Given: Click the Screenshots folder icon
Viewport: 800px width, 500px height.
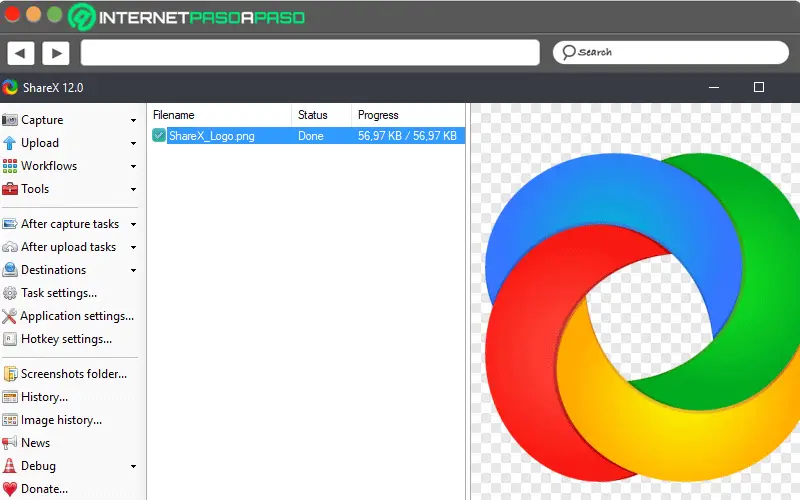Looking at the screenshot, I should tap(10, 374).
